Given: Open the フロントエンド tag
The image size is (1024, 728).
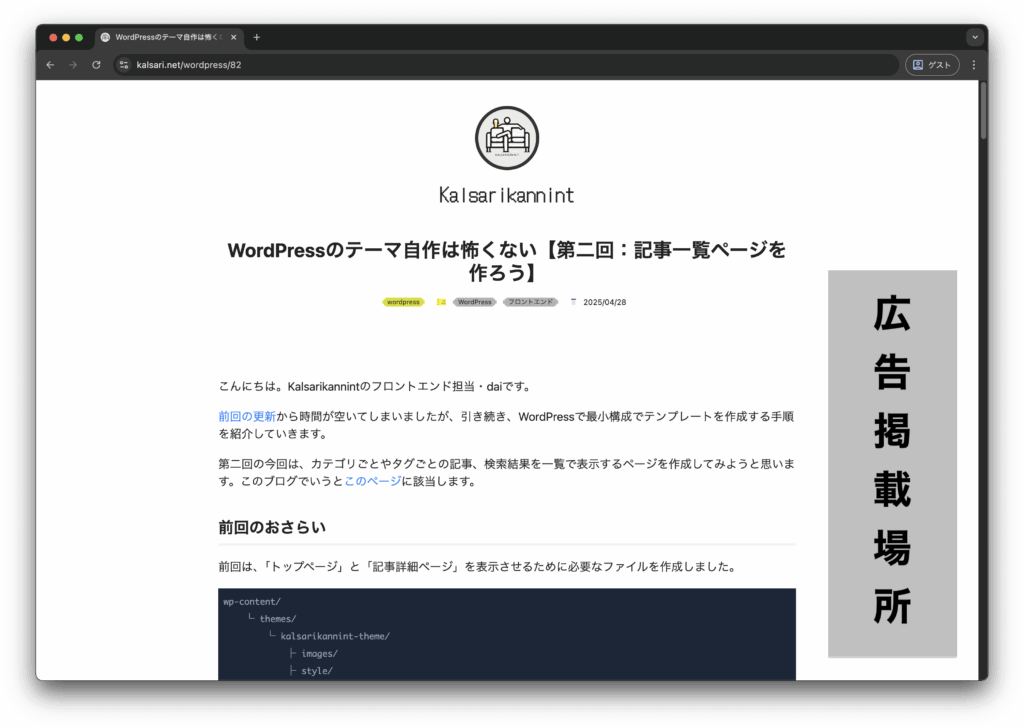Looking at the screenshot, I should point(530,302).
